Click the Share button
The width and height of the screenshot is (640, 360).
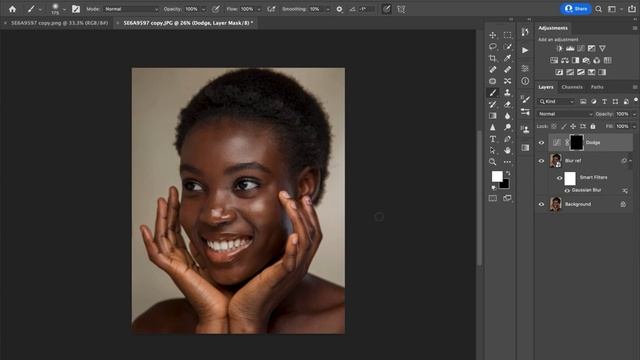pyautogui.click(x=576, y=9)
